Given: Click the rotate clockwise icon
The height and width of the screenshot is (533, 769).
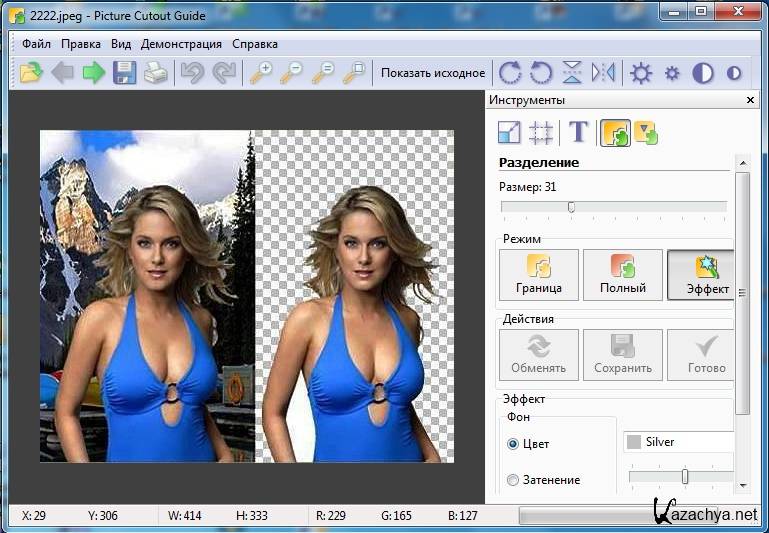Looking at the screenshot, I should (x=510, y=73).
